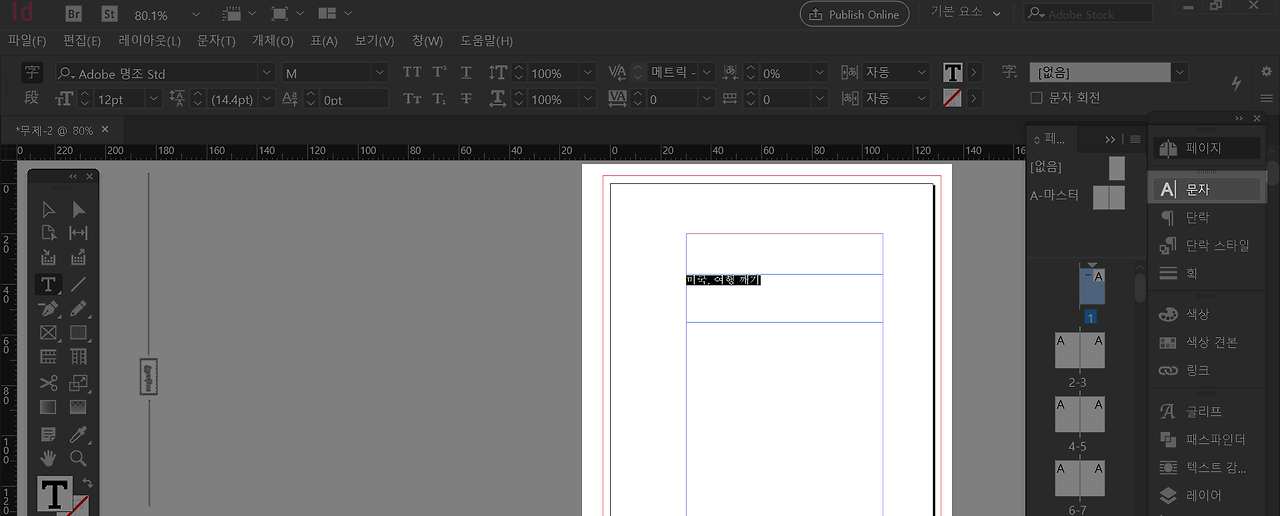The width and height of the screenshot is (1280, 516).
Task: Click the Adobe Stock search field
Action: (x=1088, y=14)
